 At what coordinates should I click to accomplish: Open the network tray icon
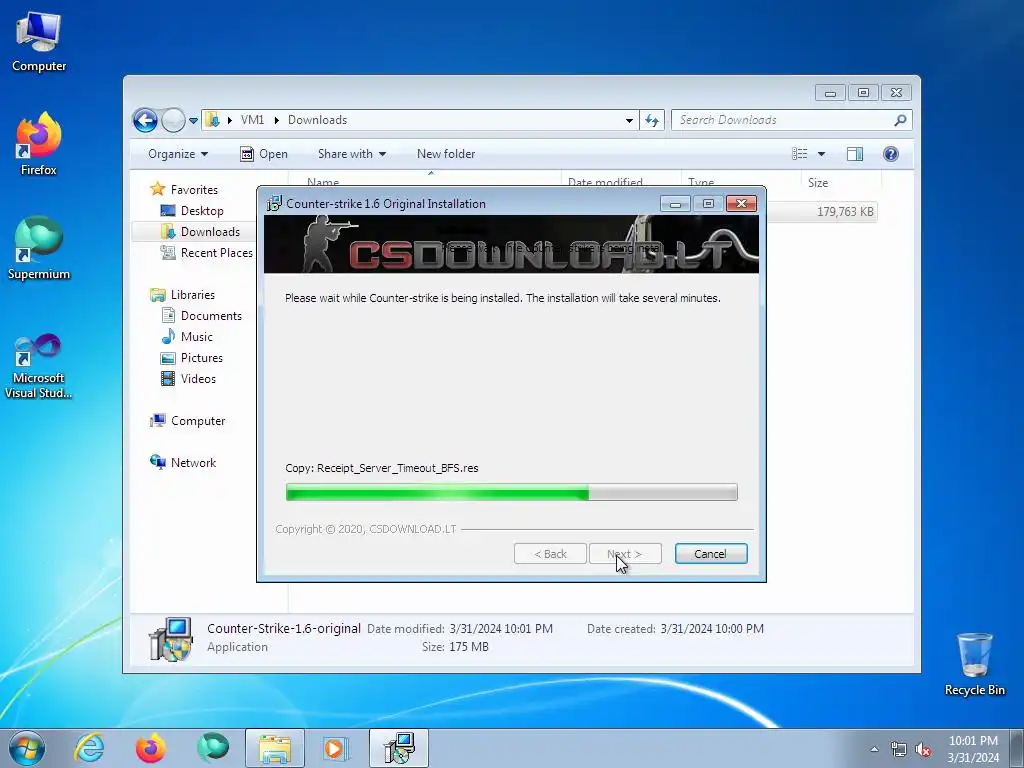899,750
